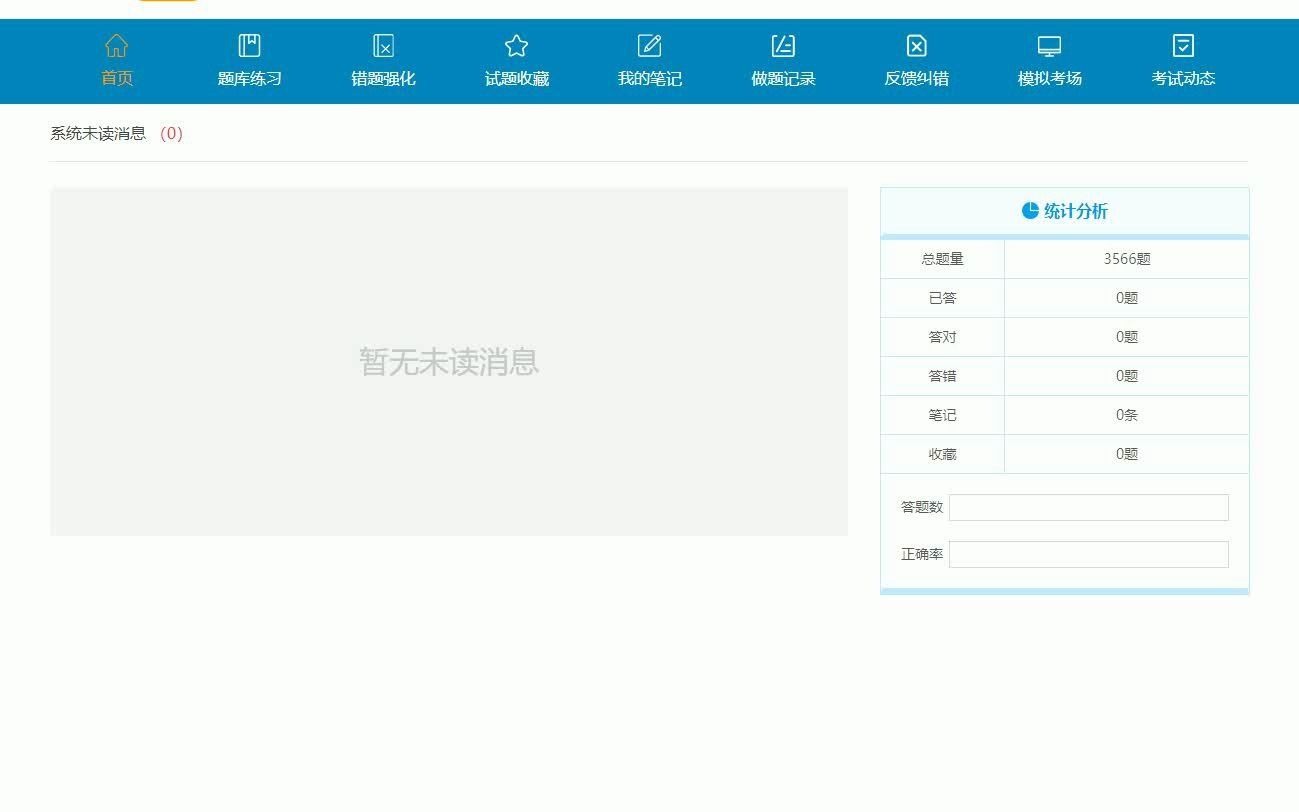Click the 试题收藏 star icon
Screen dimensions: 1299x812
(x=516, y=45)
